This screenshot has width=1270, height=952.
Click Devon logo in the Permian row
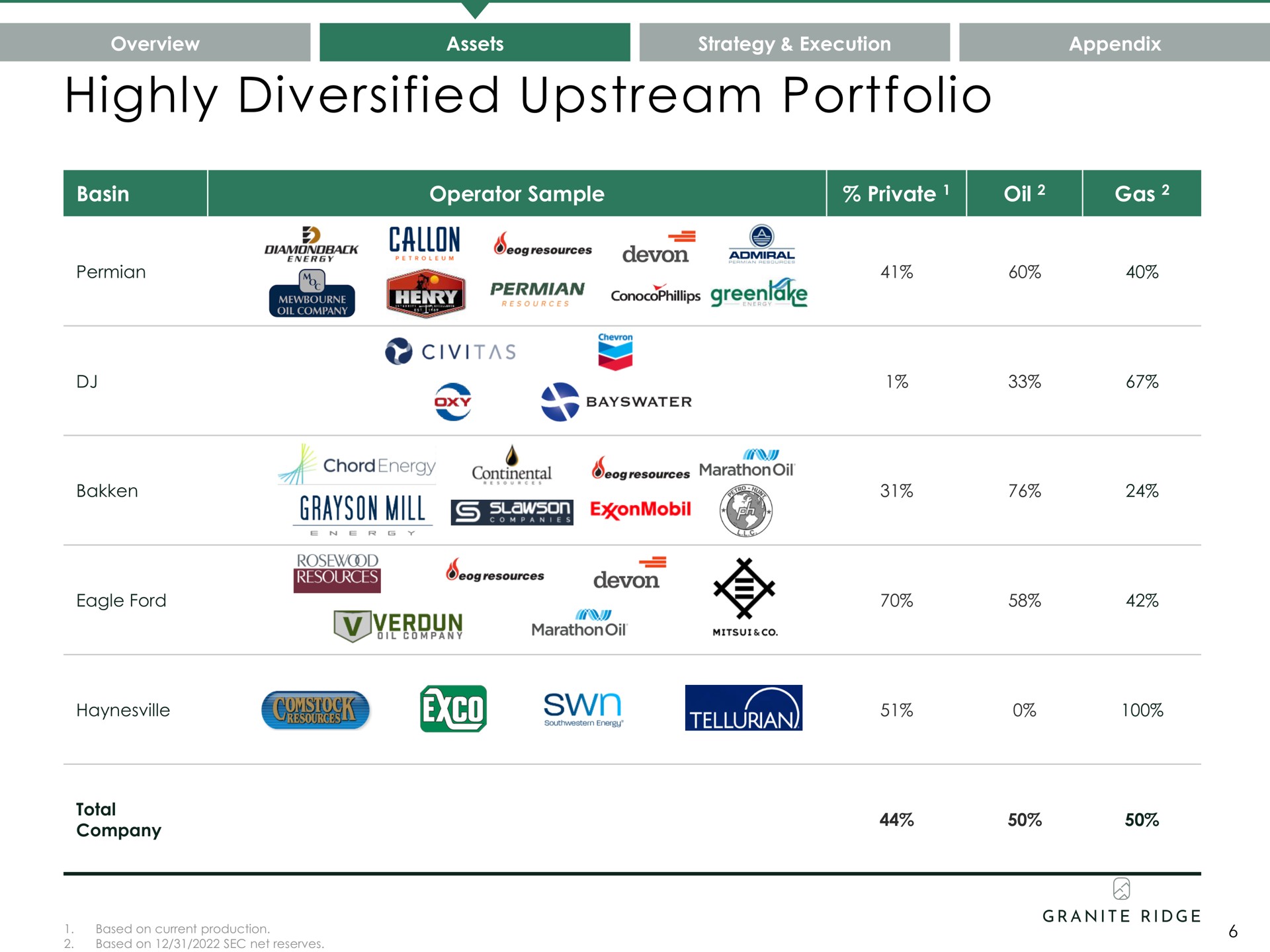[659, 247]
